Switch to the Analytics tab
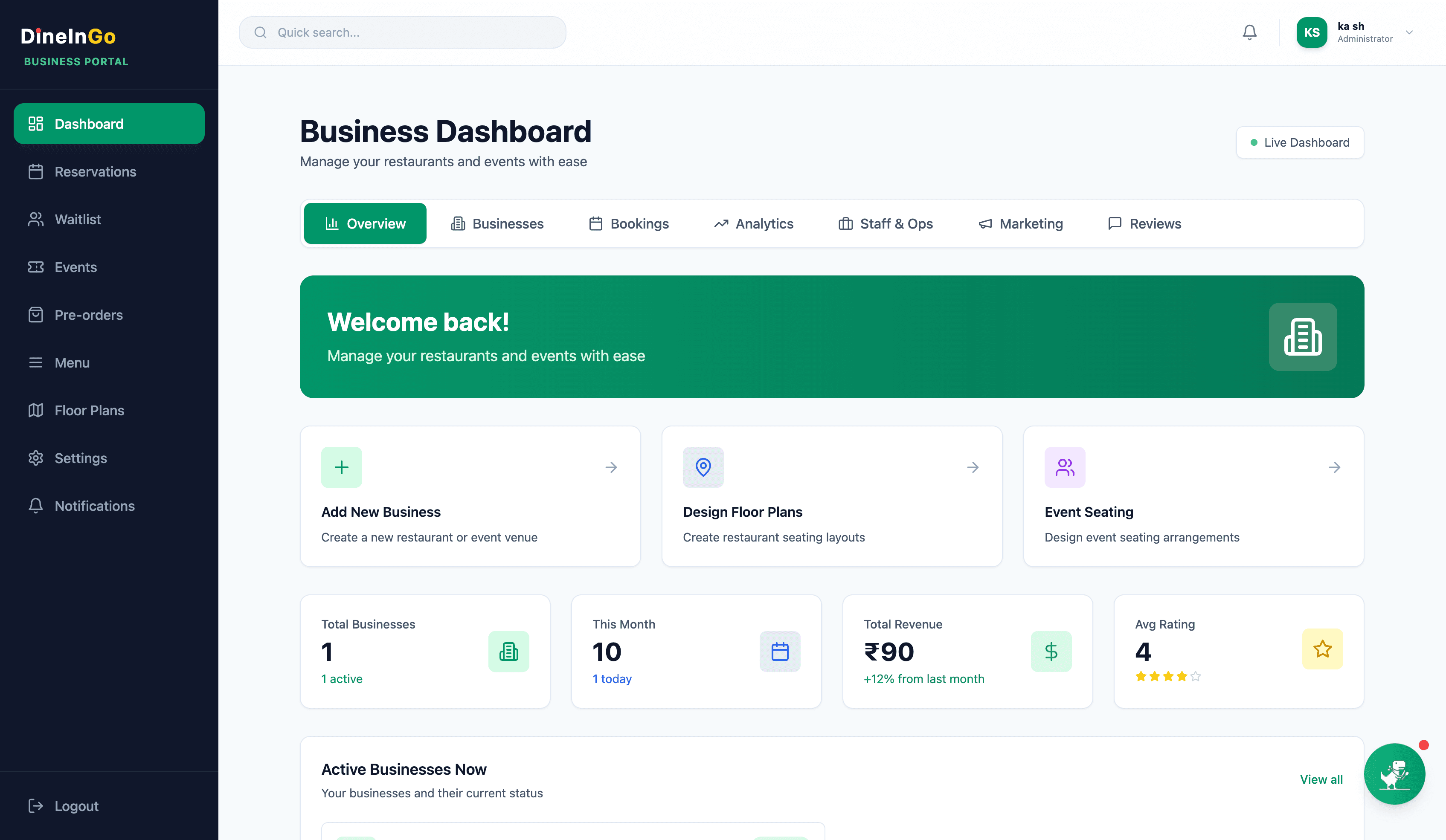The height and width of the screenshot is (840, 1446). (753, 224)
